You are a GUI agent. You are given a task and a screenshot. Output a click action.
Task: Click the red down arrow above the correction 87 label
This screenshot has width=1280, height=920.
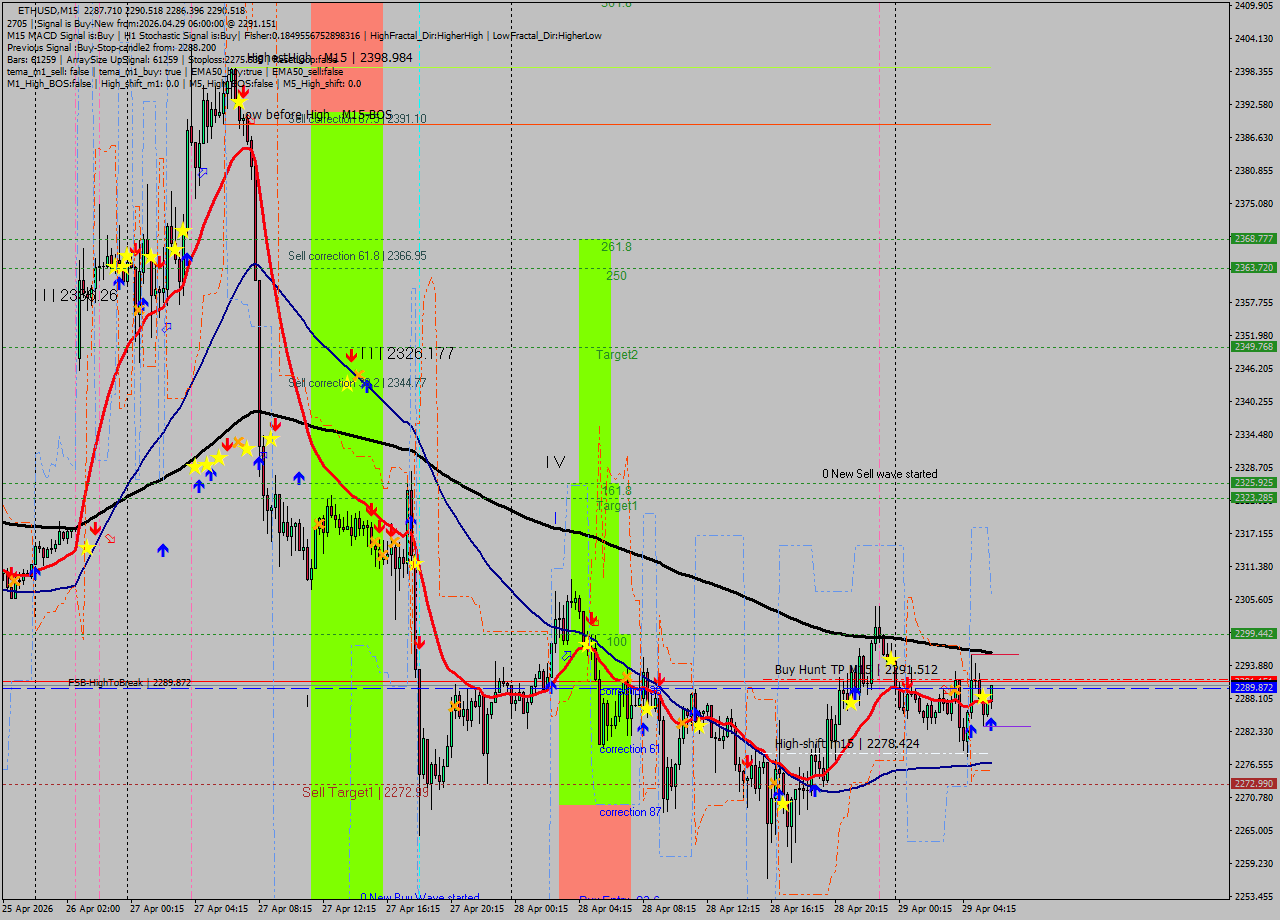tap(660, 679)
